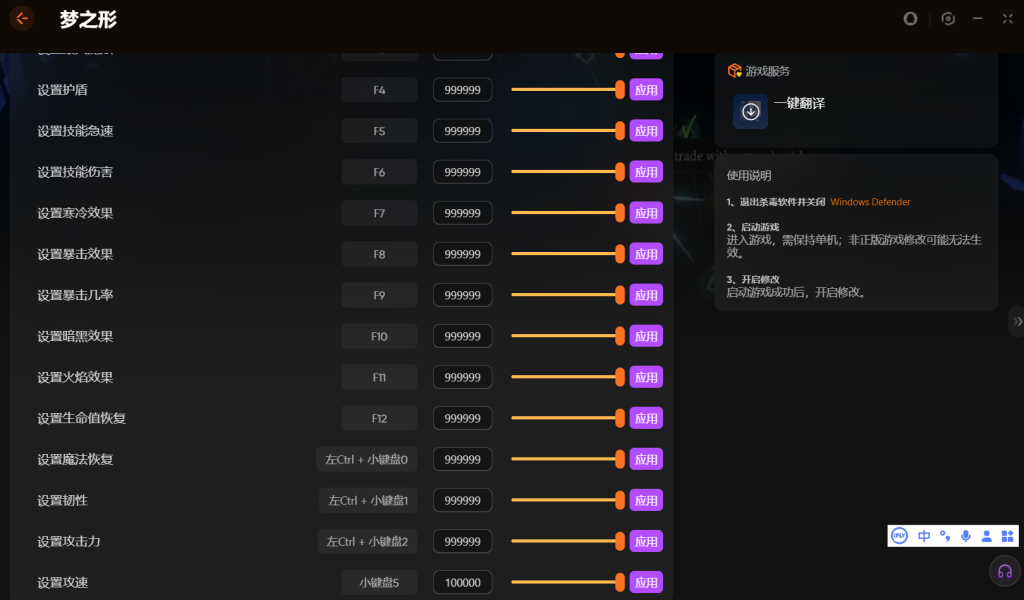This screenshot has width=1024, height=600.
Task: Open the IME user account icon
Action: click(x=986, y=536)
